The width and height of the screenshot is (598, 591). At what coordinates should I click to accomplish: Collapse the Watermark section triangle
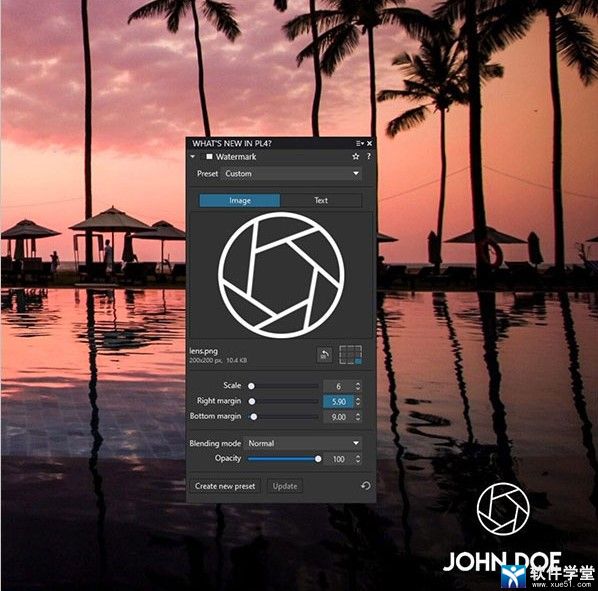pyautogui.click(x=193, y=156)
